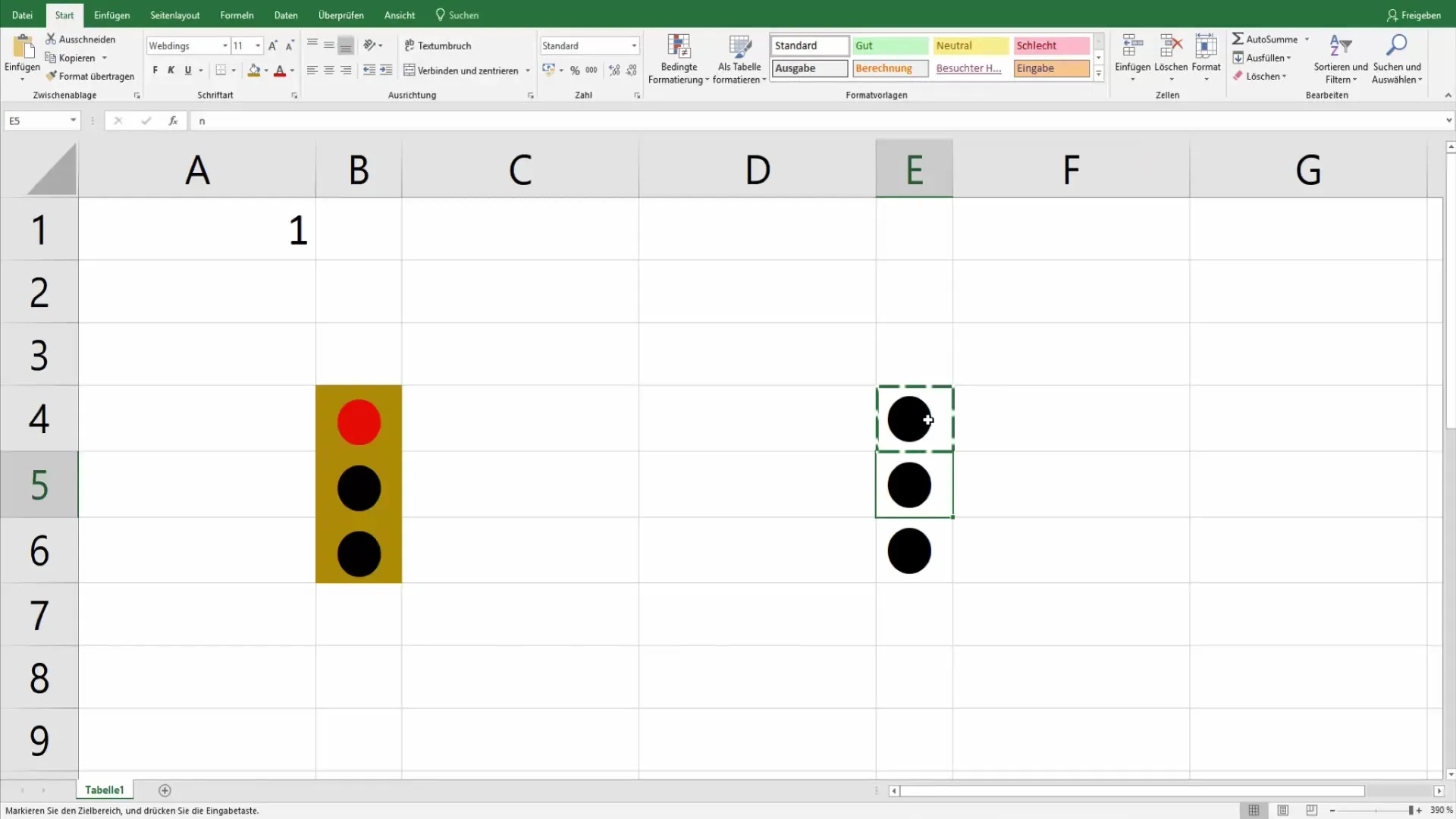Open text orientation options

point(372,45)
